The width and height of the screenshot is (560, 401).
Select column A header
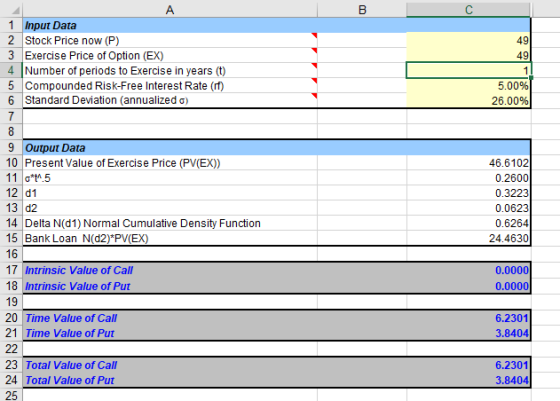[170, 10]
